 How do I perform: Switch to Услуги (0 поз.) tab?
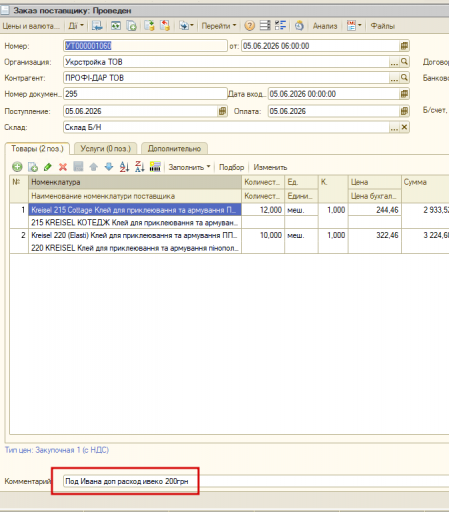106,149
